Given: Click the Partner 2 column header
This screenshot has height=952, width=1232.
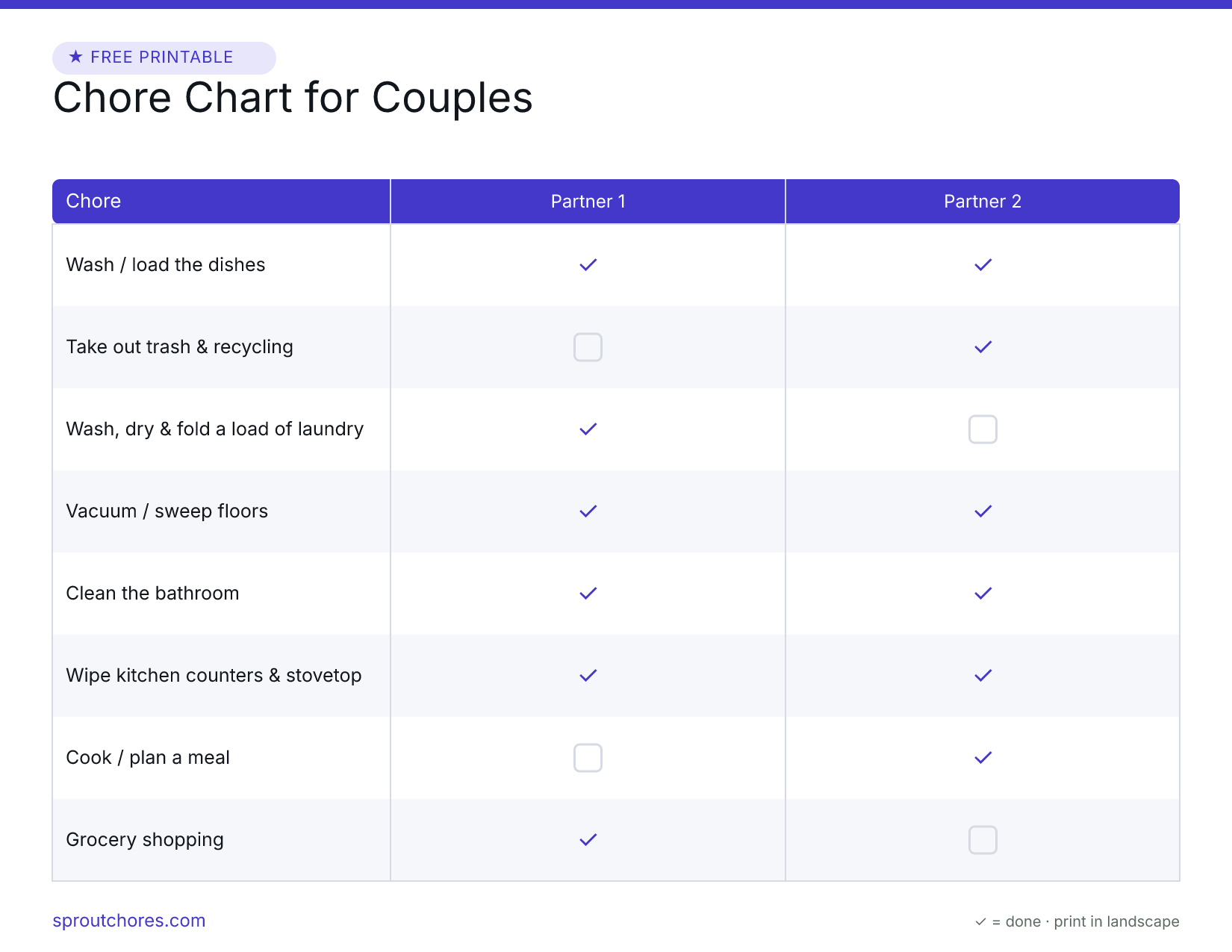Looking at the screenshot, I should pos(983,201).
